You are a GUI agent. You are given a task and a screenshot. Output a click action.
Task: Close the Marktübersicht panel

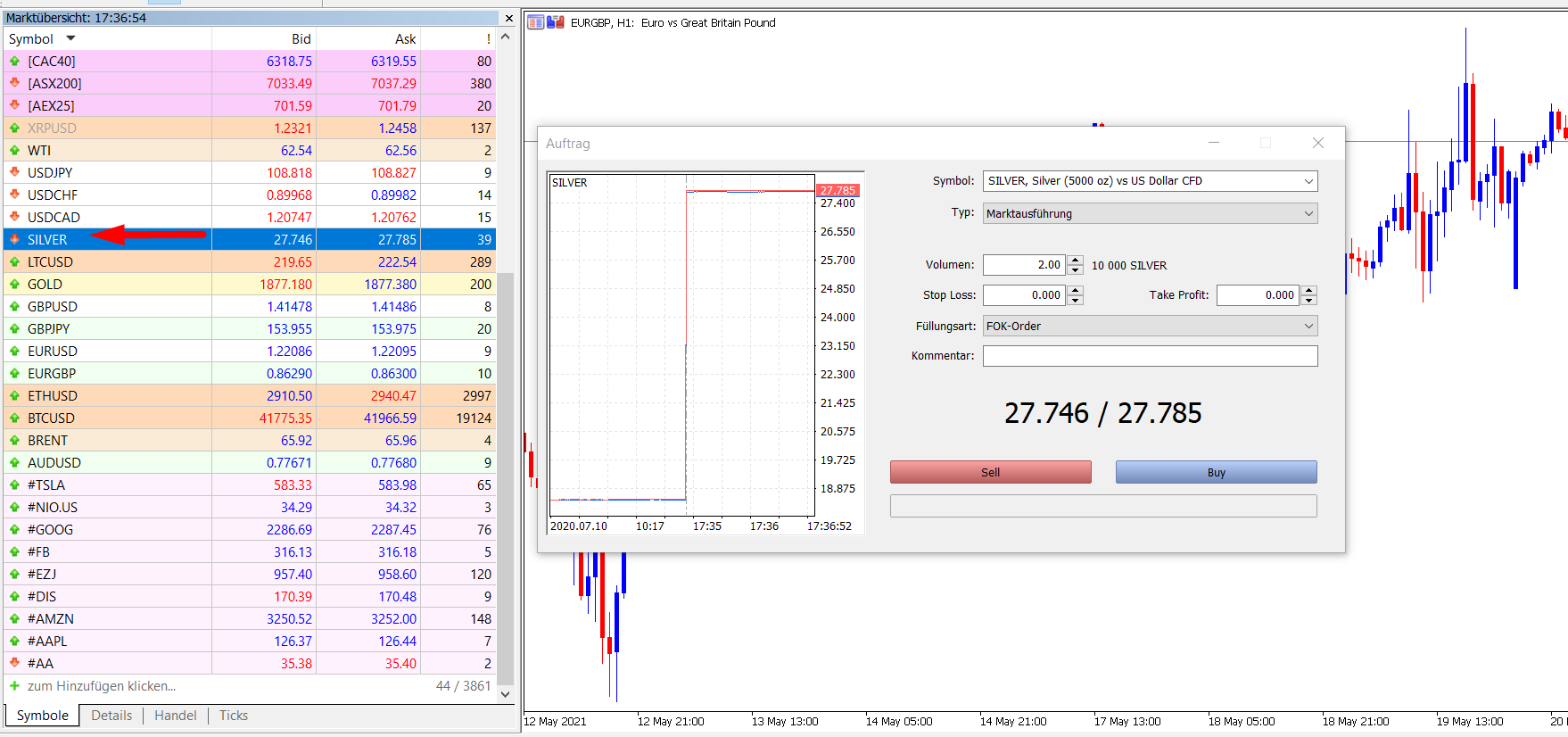(x=509, y=18)
